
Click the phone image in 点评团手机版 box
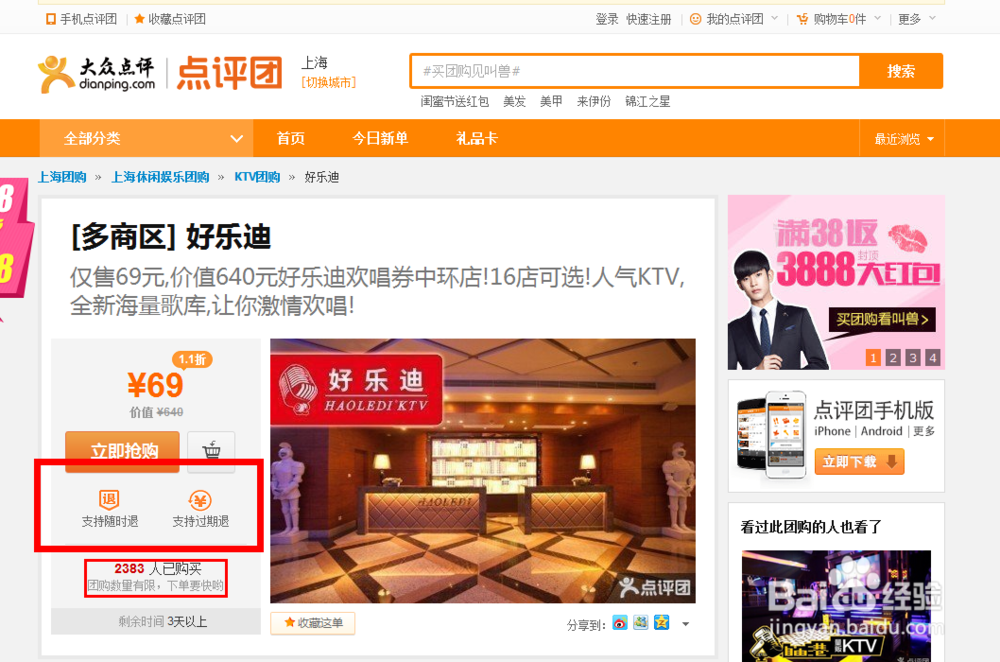click(771, 435)
